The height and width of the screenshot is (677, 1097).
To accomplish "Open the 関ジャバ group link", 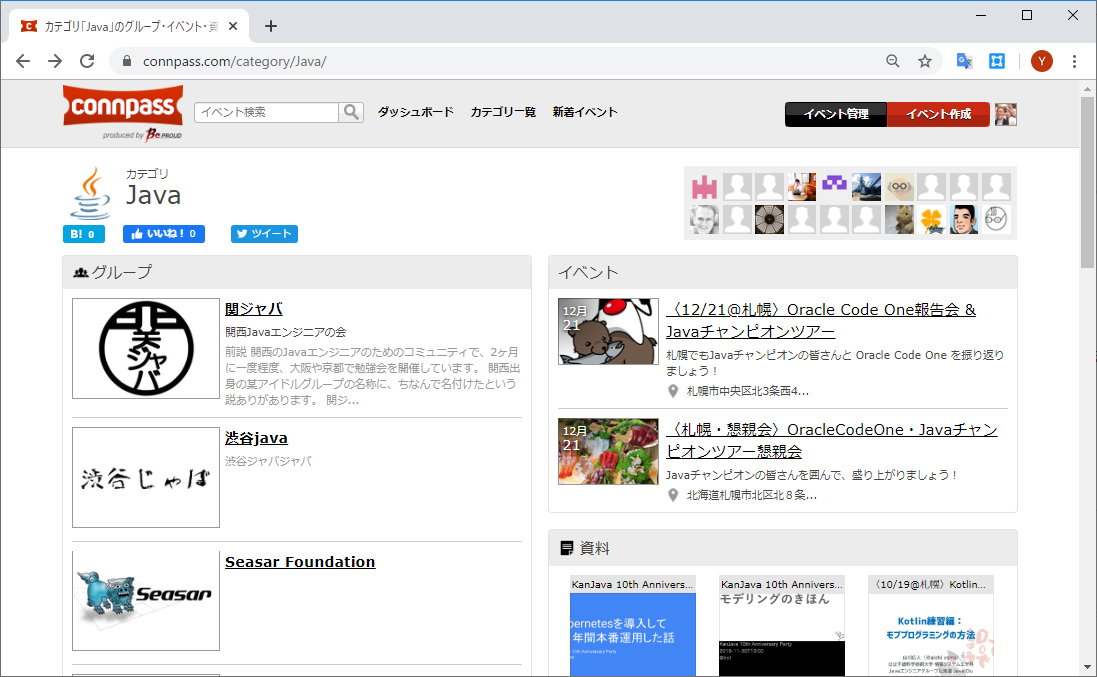I will click(x=253, y=308).
